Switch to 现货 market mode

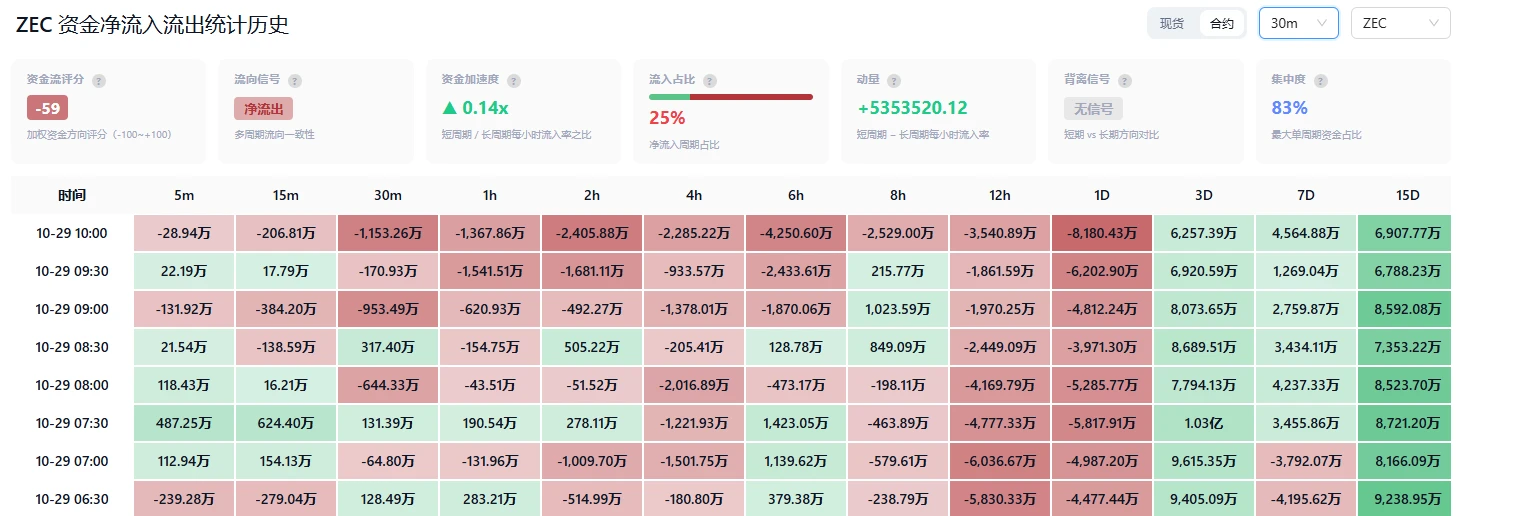[x=1172, y=23]
